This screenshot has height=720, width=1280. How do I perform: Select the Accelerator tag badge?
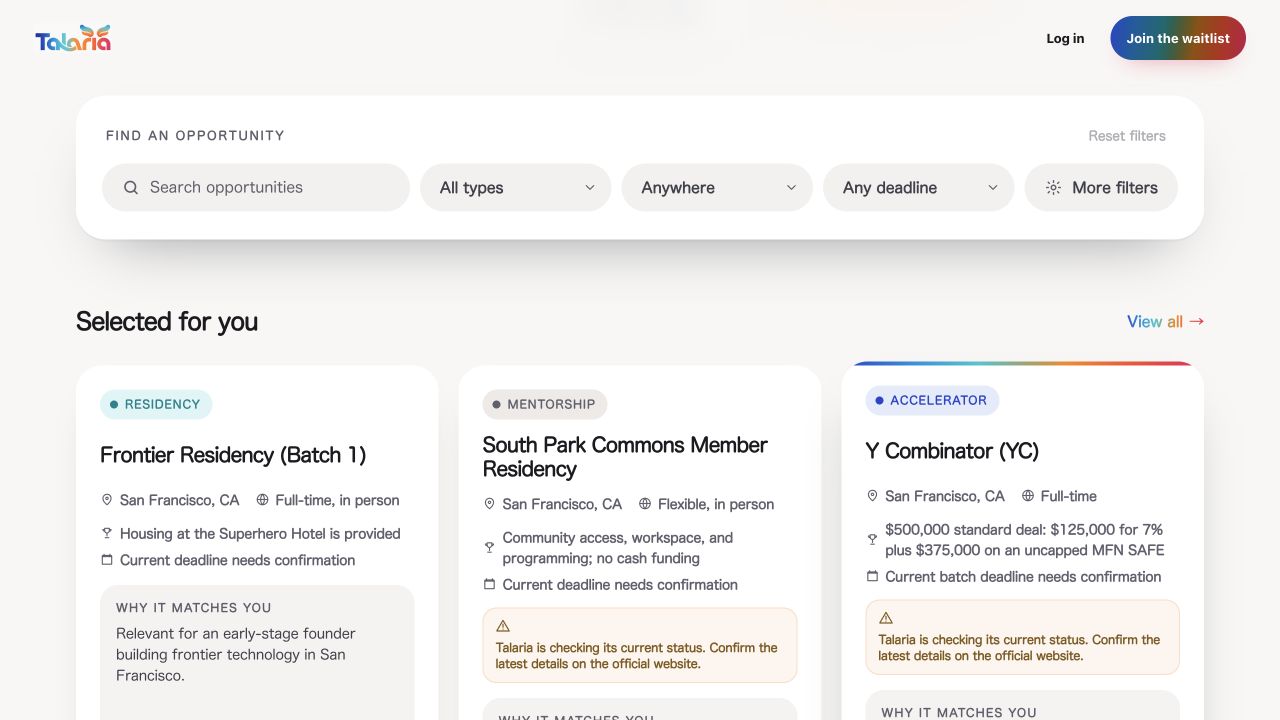932,400
